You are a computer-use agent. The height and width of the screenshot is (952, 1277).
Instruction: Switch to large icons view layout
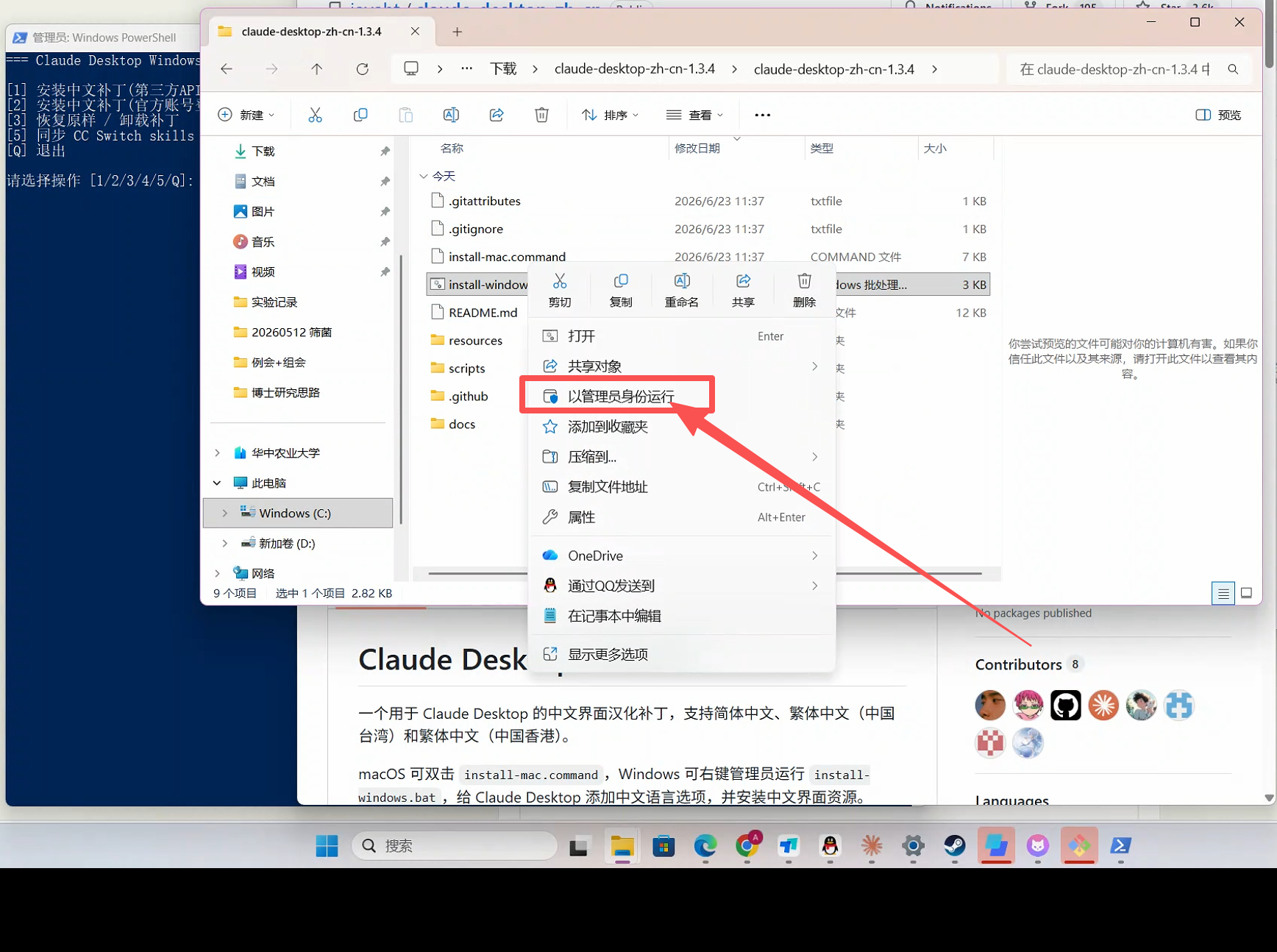coord(1246,593)
